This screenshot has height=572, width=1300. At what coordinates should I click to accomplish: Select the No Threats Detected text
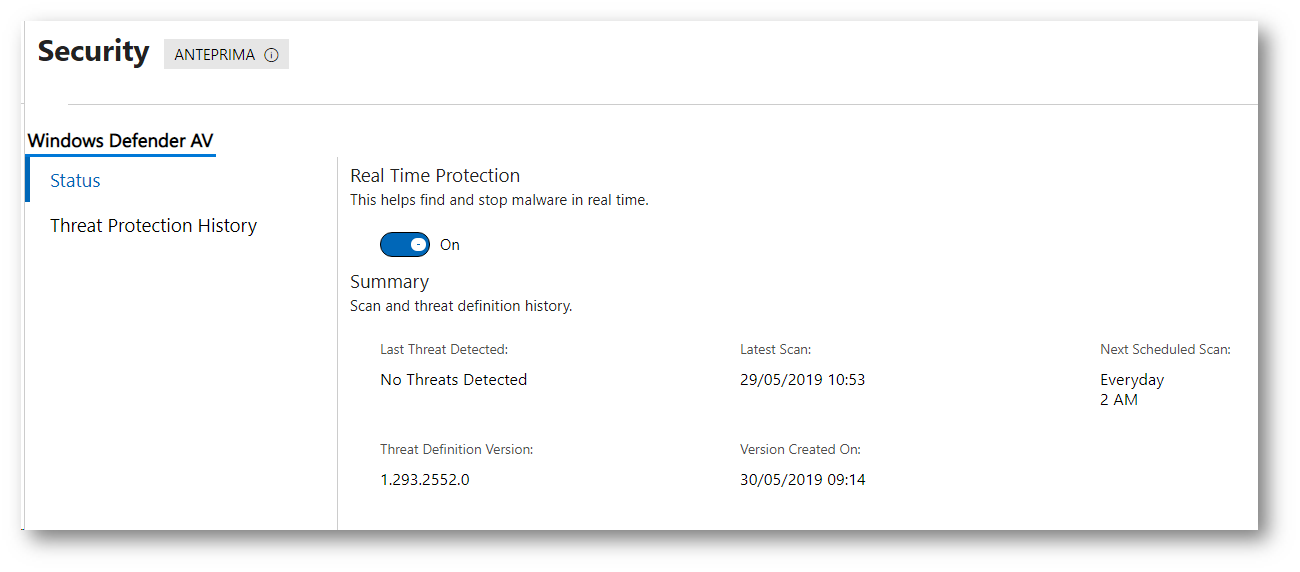point(453,380)
